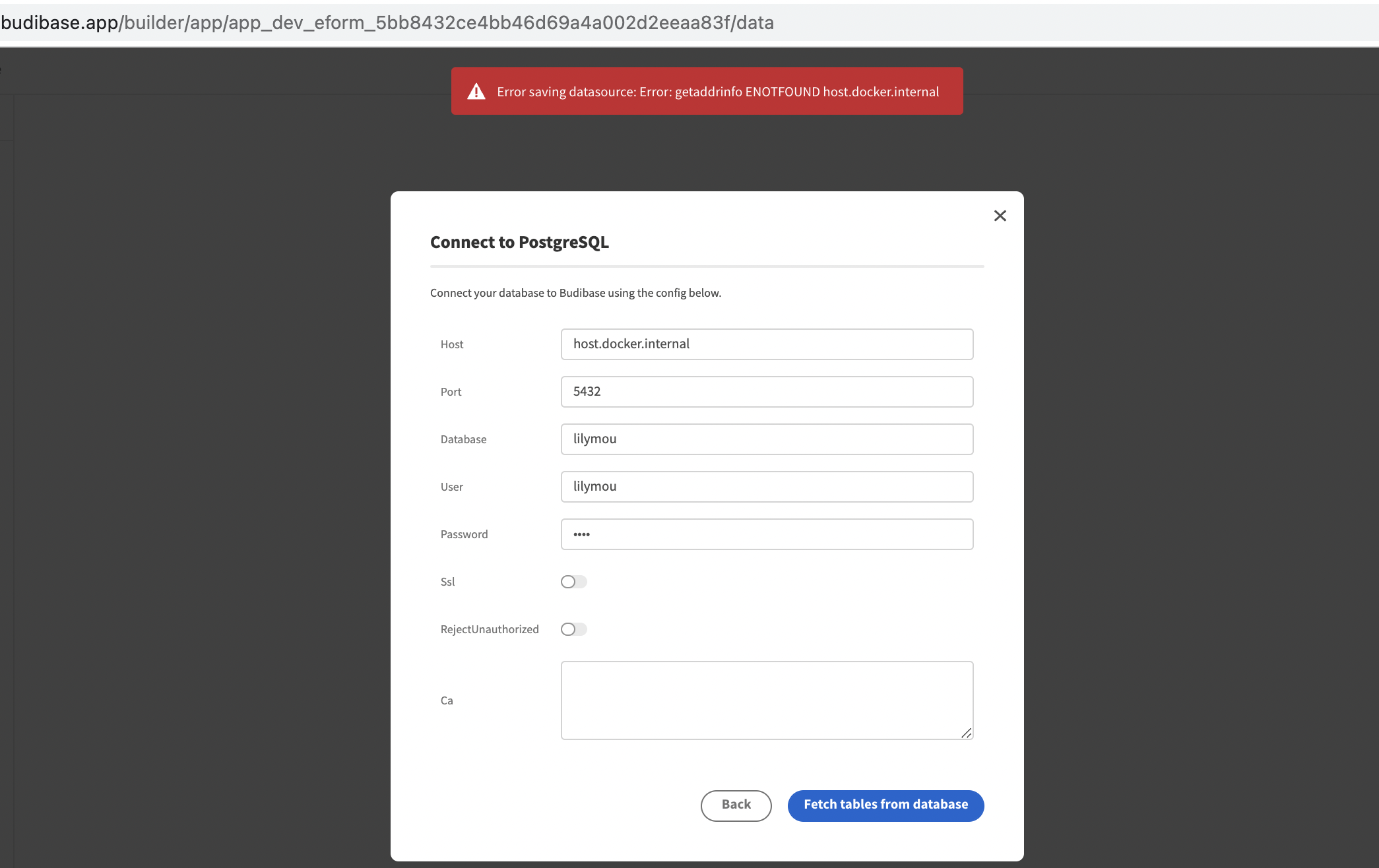Enable the RejectUnauthorized switch
The image size is (1379, 868).
coord(573,629)
